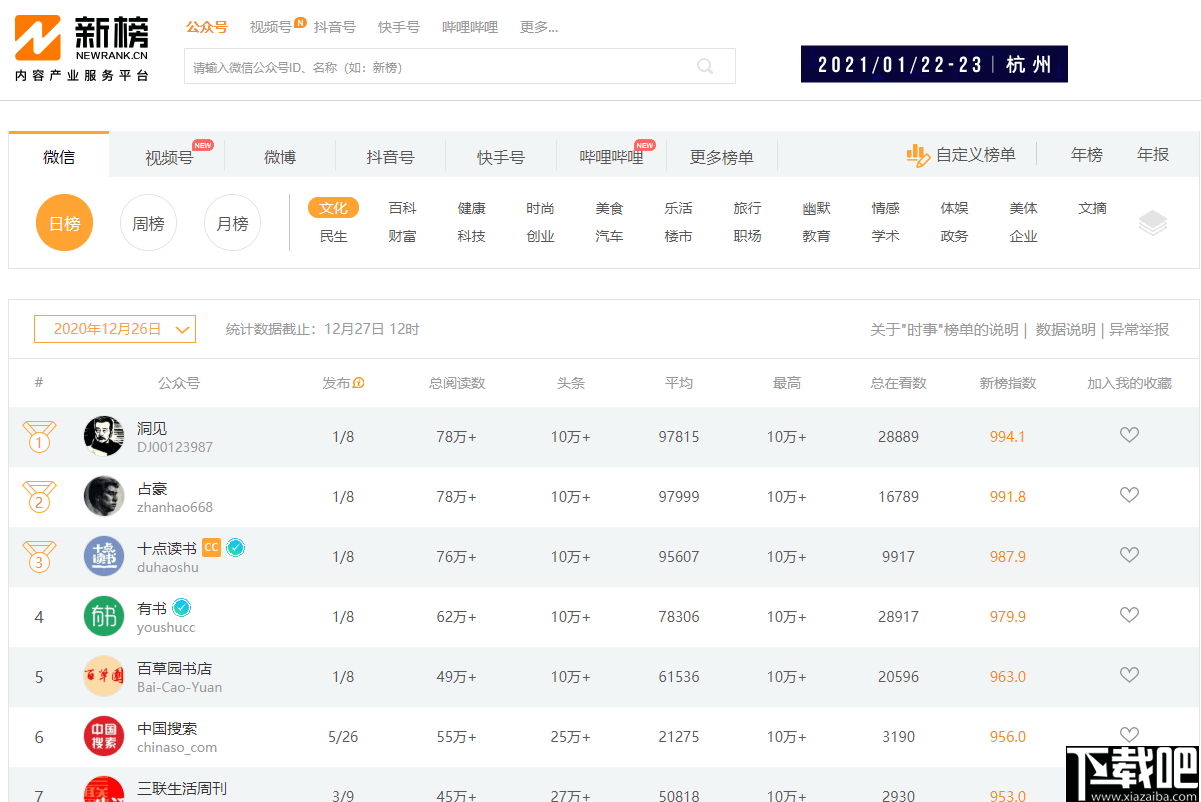
Task: Click the rank 1 medal for 洞见
Action: (x=39, y=437)
